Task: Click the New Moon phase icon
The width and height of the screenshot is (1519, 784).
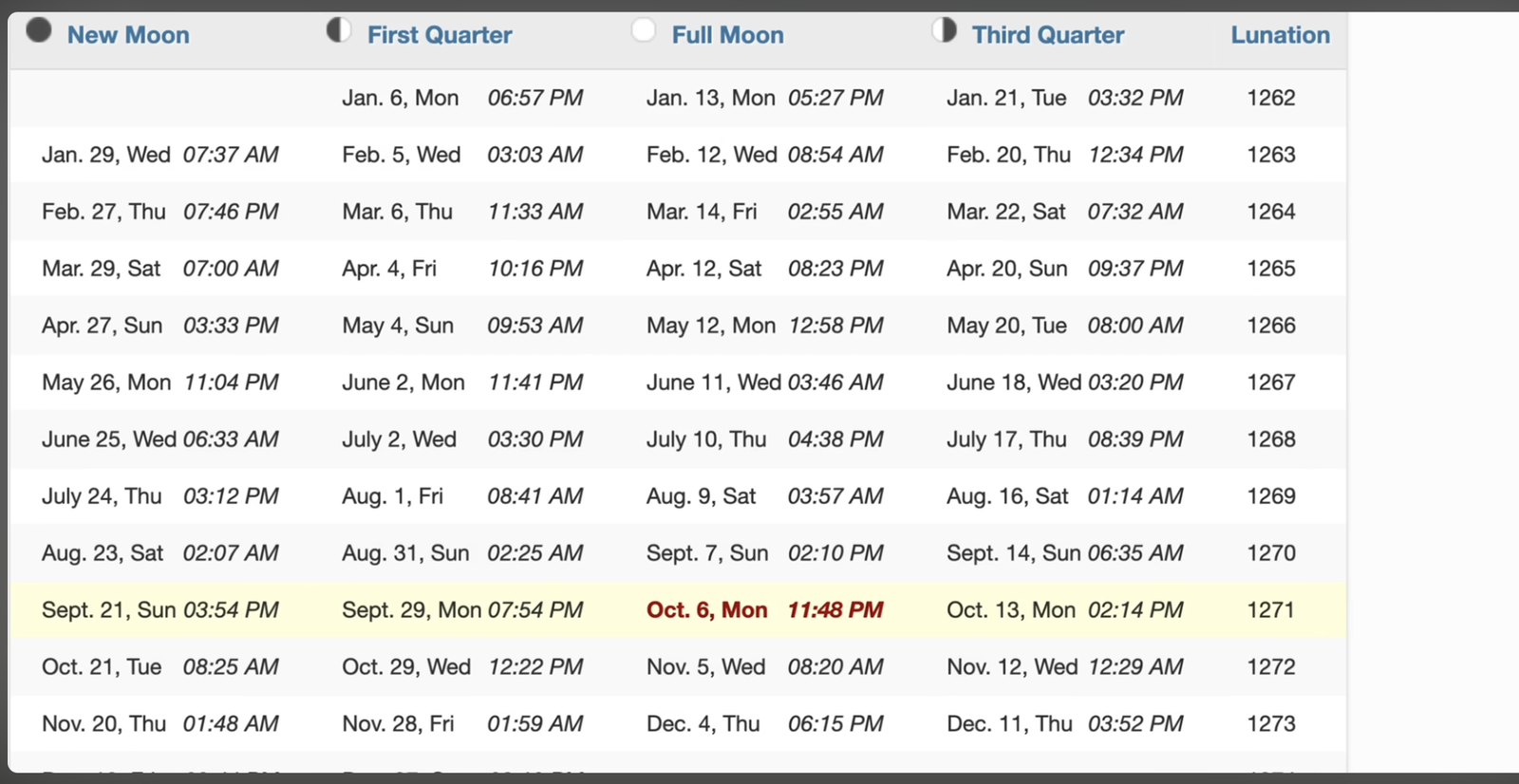Action: click(39, 30)
